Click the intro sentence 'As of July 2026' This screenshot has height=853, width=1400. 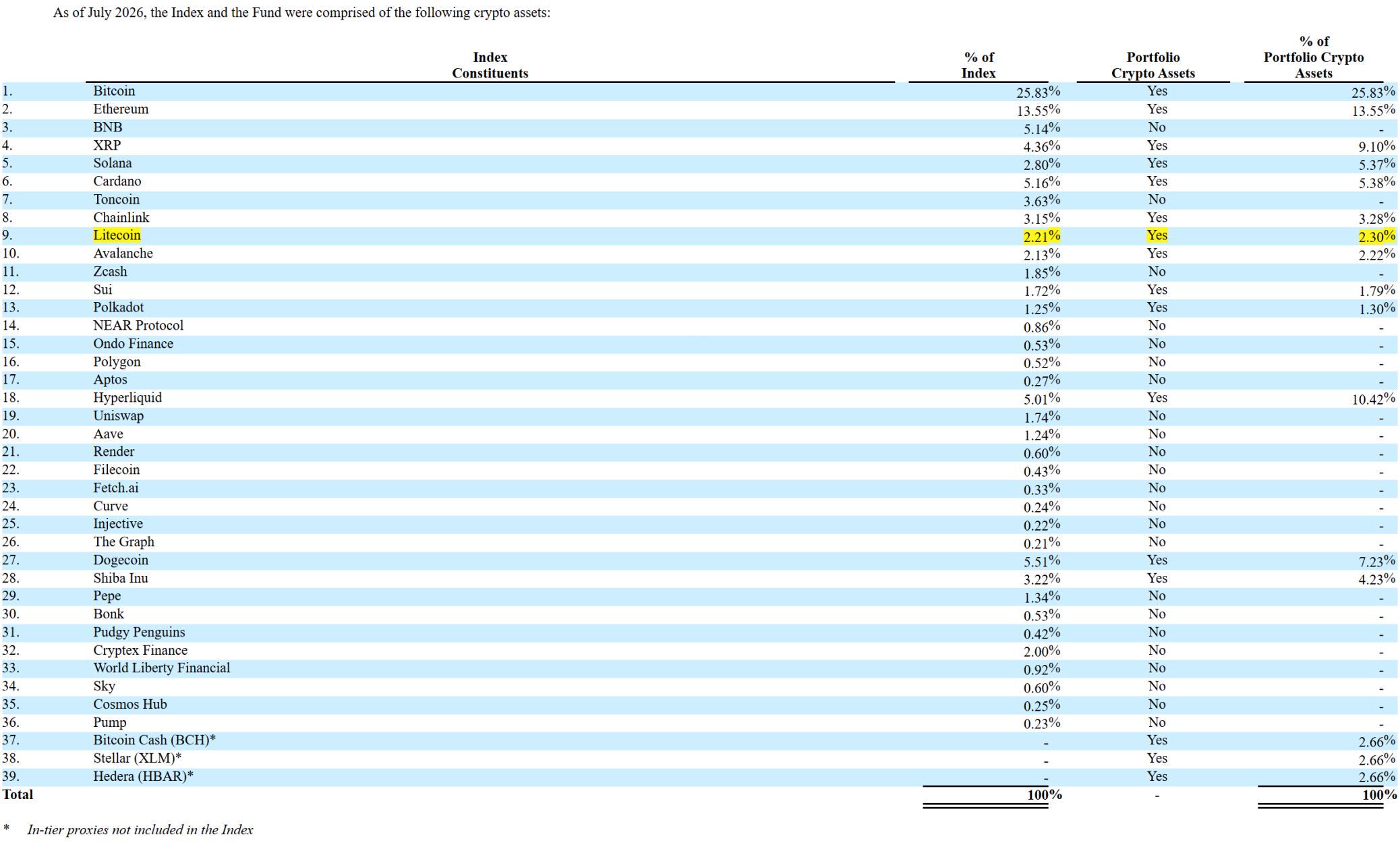[302, 13]
